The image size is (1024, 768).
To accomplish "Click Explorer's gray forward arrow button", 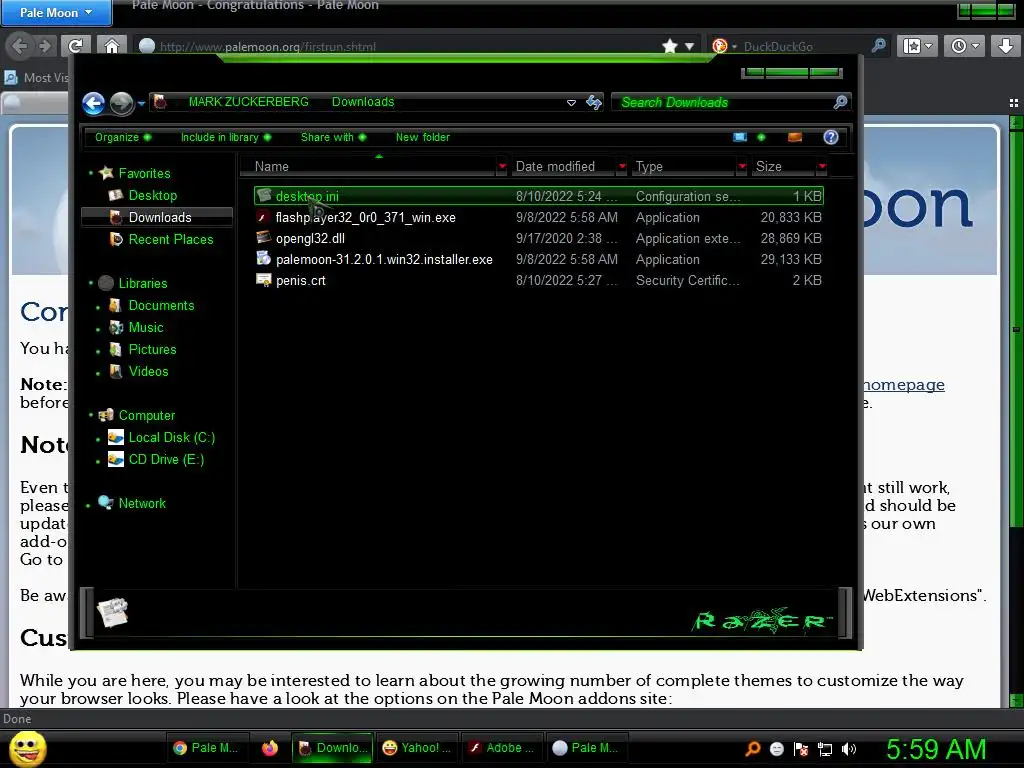I will click(x=121, y=103).
